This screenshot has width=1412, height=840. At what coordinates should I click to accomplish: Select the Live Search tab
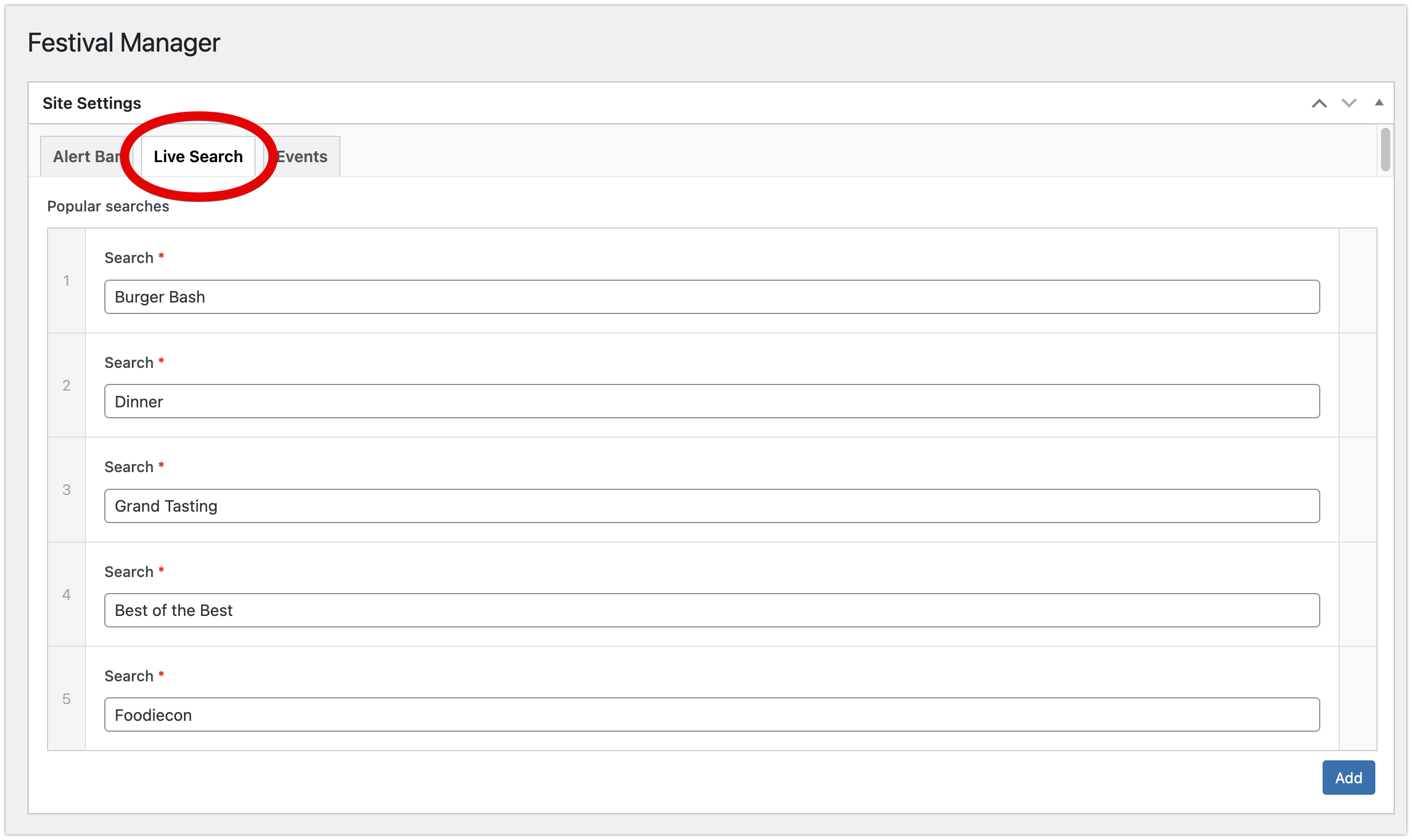pos(198,156)
